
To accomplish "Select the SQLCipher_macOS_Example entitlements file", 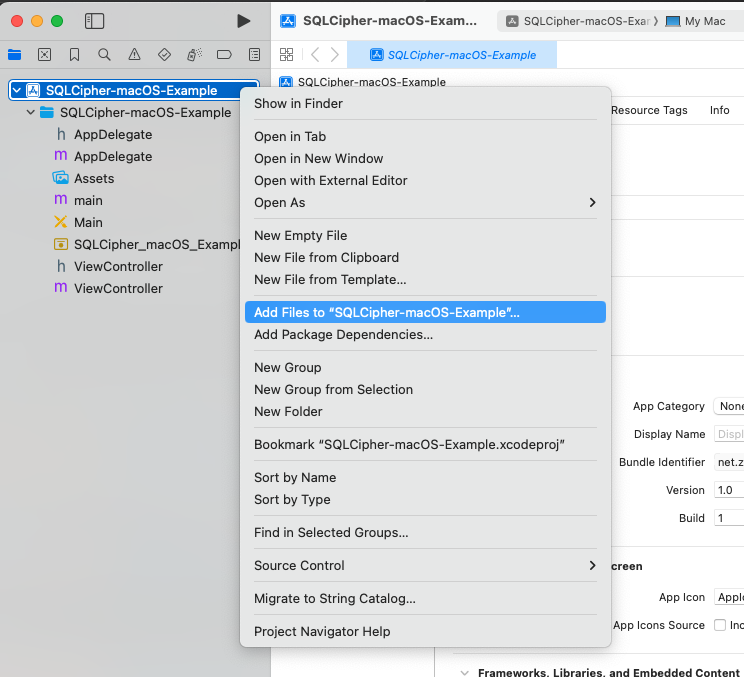I will coord(147,244).
